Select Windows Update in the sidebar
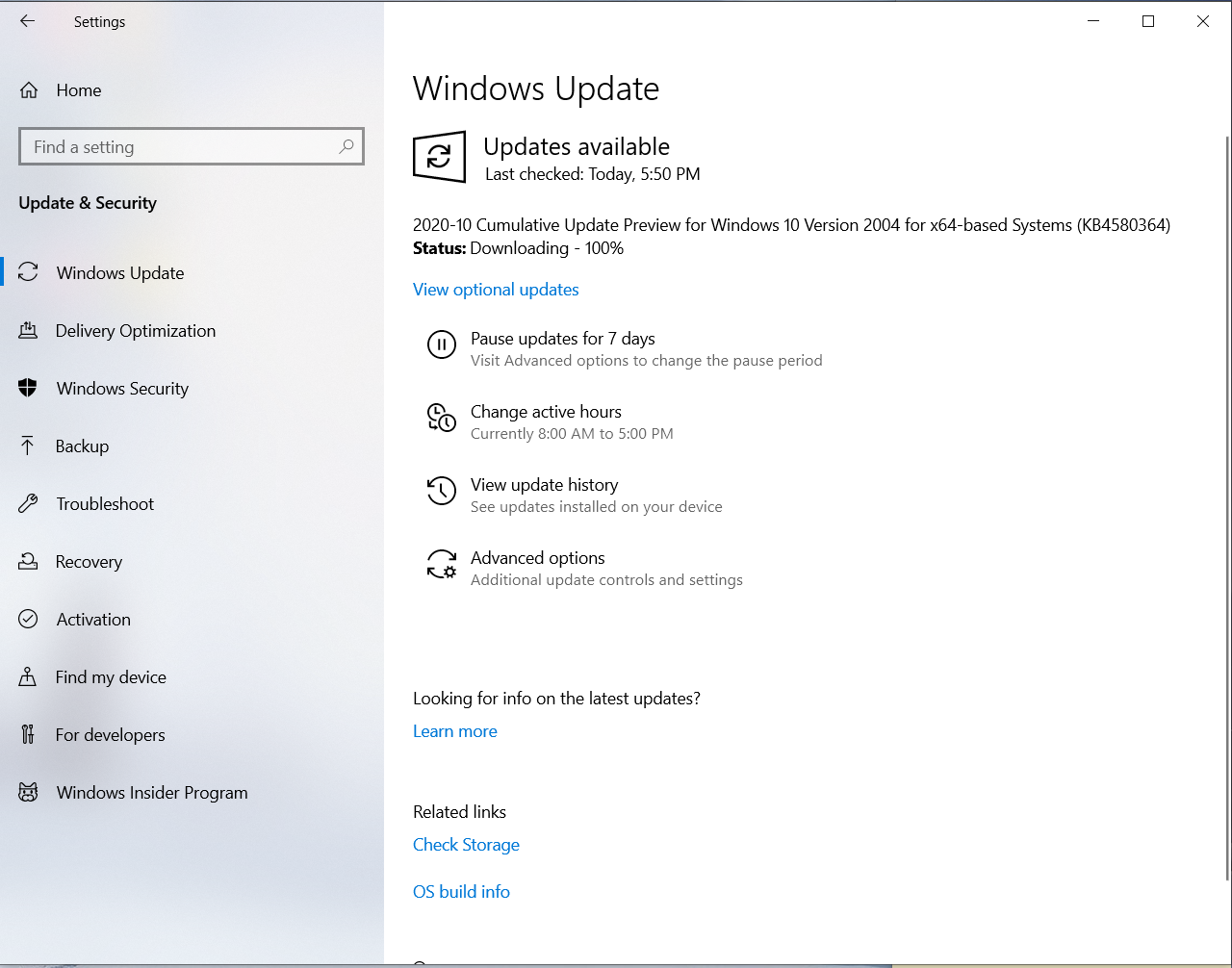This screenshot has height=968, width=1232. pyautogui.click(x=119, y=273)
